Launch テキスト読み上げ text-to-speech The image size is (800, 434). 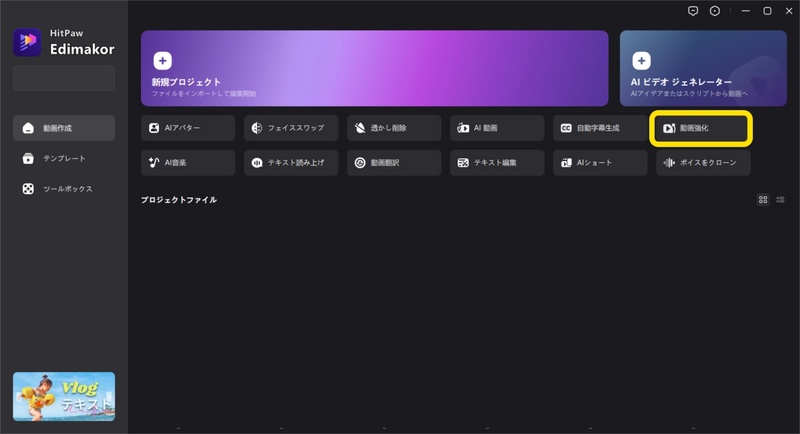(291, 163)
